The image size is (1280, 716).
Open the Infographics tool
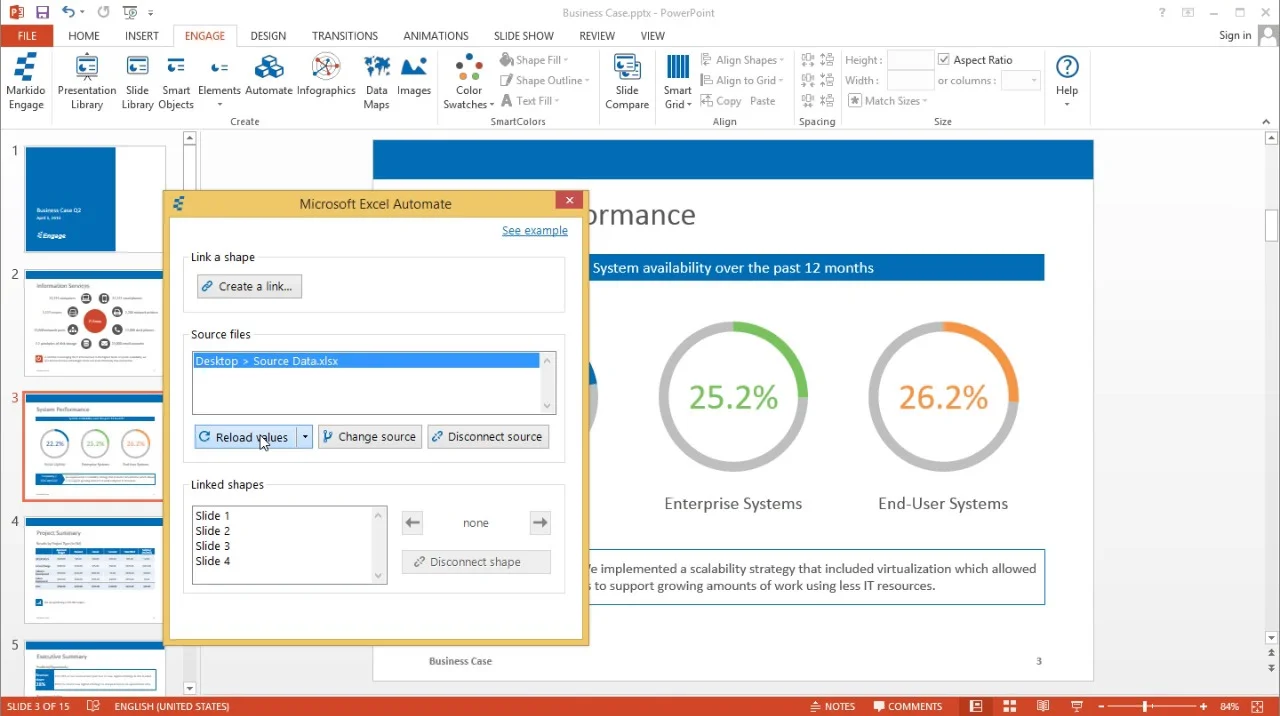pos(326,77)
